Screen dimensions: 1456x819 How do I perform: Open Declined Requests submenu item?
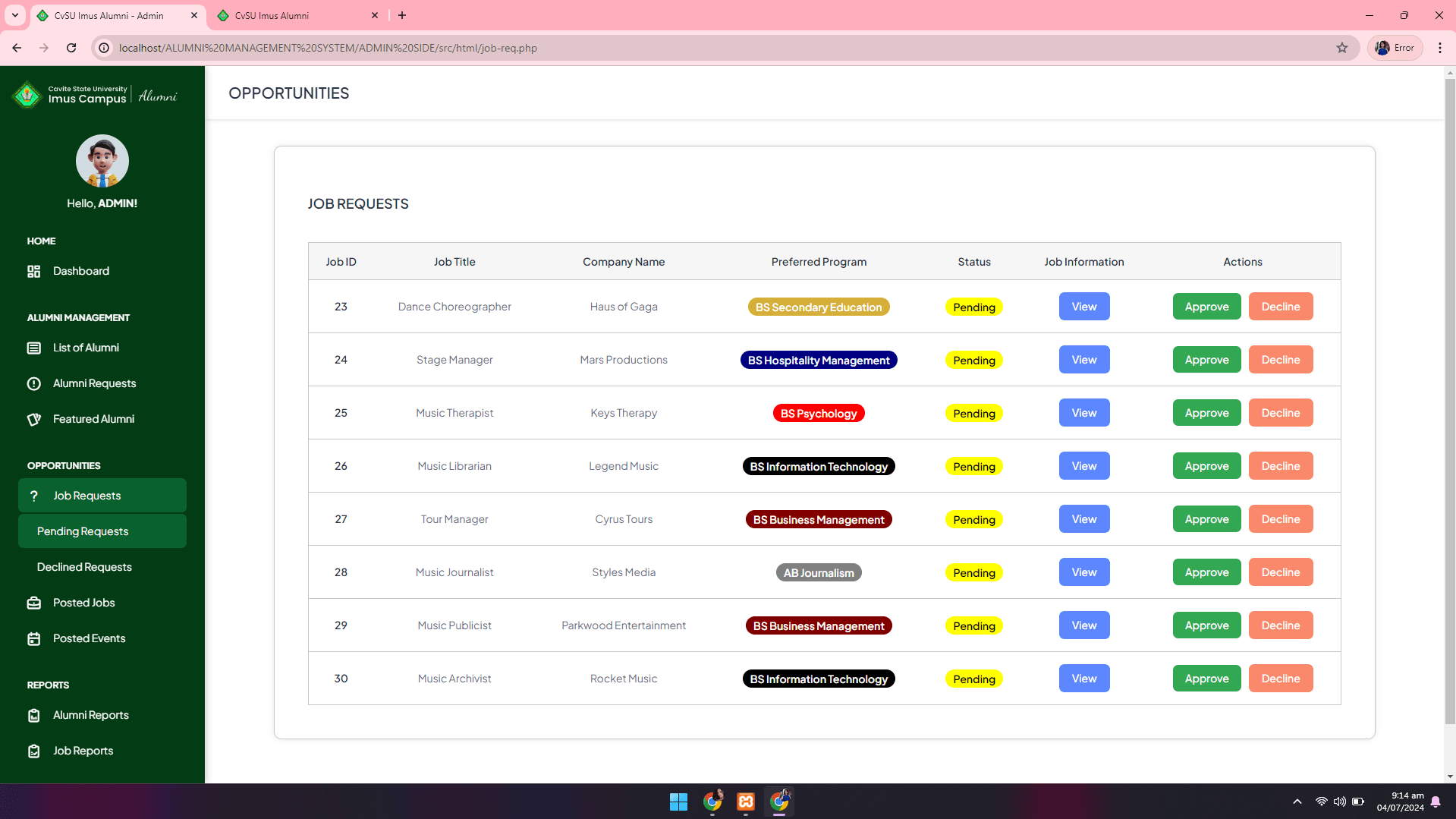pos(102,567)
